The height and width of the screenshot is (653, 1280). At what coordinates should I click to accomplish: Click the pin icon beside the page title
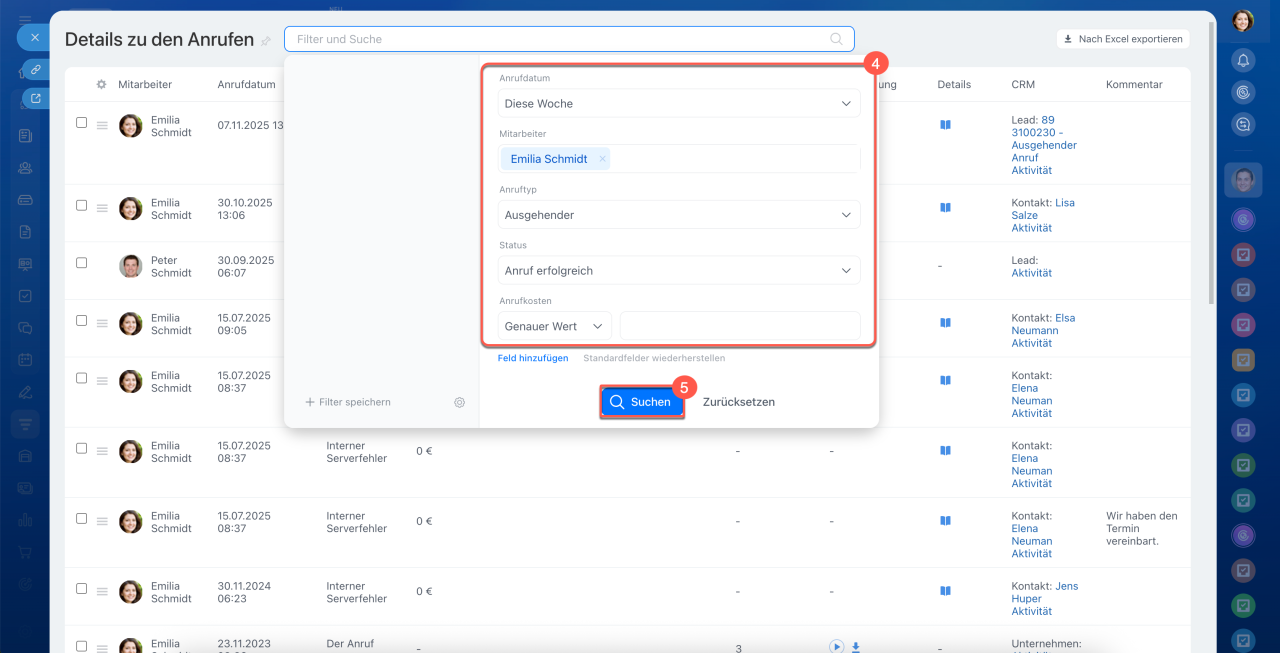266,41
